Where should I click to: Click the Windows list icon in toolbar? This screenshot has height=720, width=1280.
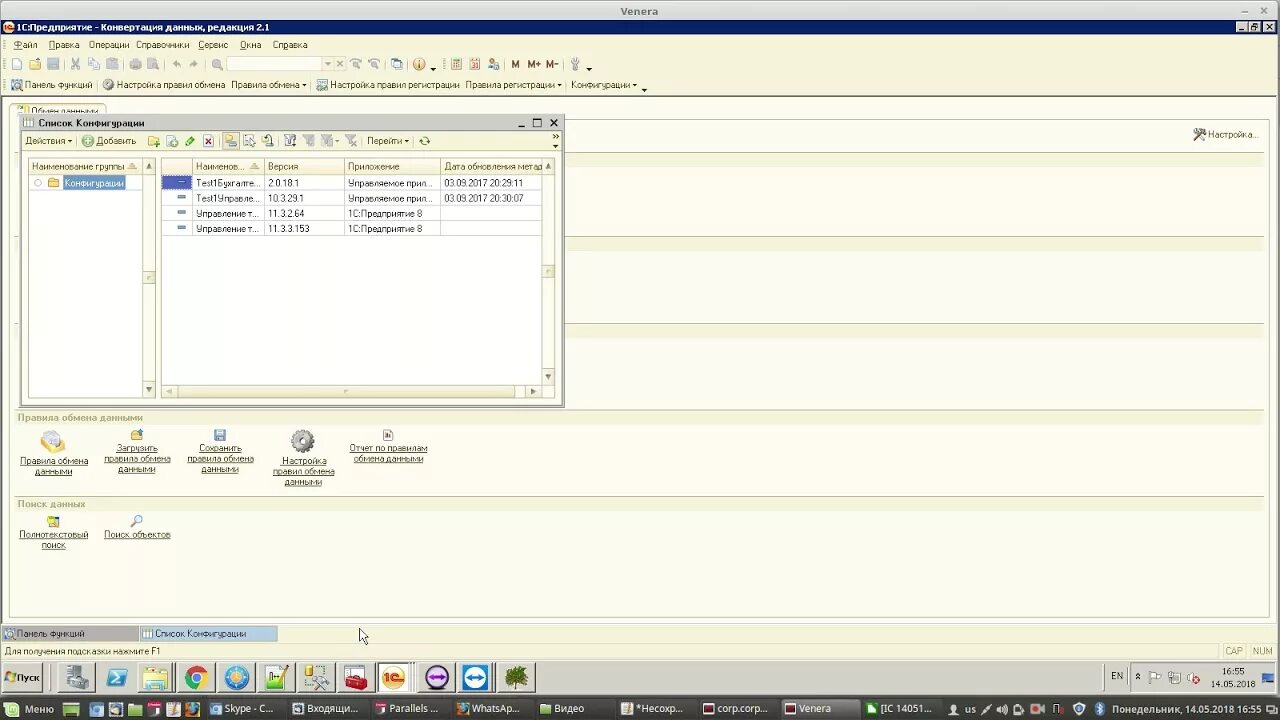pos(397,64)
